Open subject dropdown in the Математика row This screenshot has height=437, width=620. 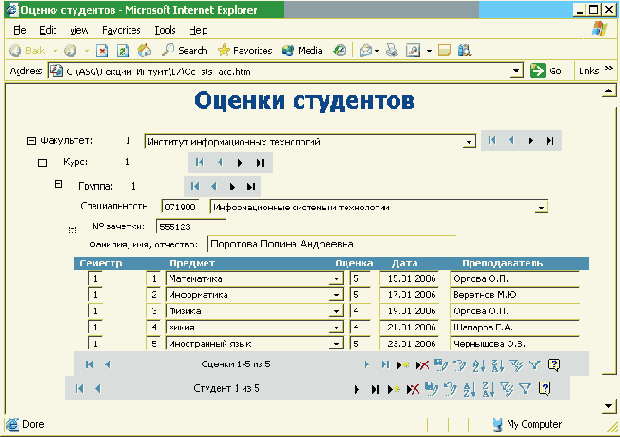335,279
